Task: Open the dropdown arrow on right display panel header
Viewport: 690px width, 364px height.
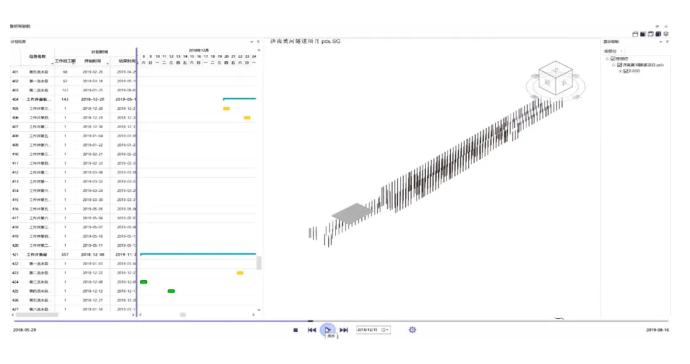Action: click(661, 42)
